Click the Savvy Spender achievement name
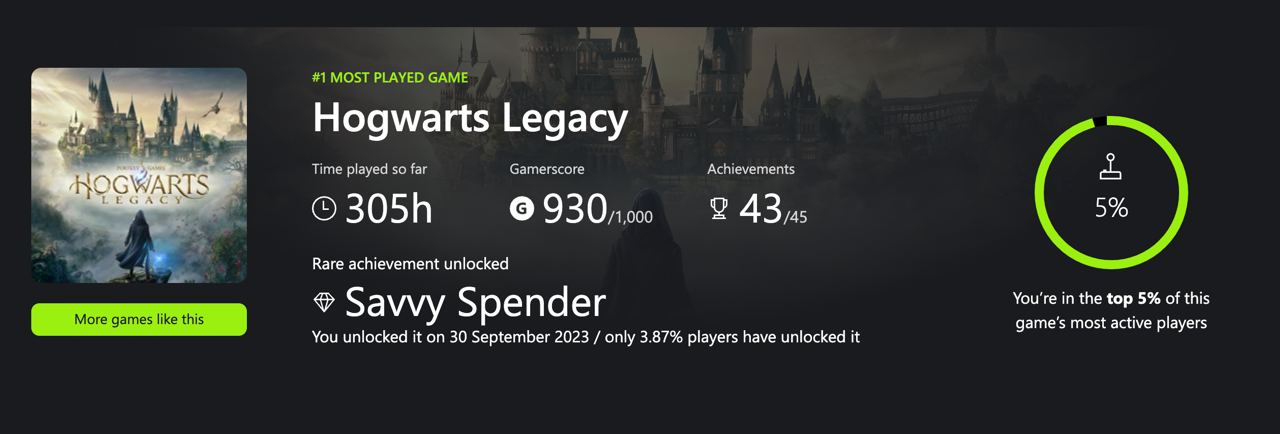The height and width of the screenshot is (434, 1280). pyautogui.click(x=475, y=301)
